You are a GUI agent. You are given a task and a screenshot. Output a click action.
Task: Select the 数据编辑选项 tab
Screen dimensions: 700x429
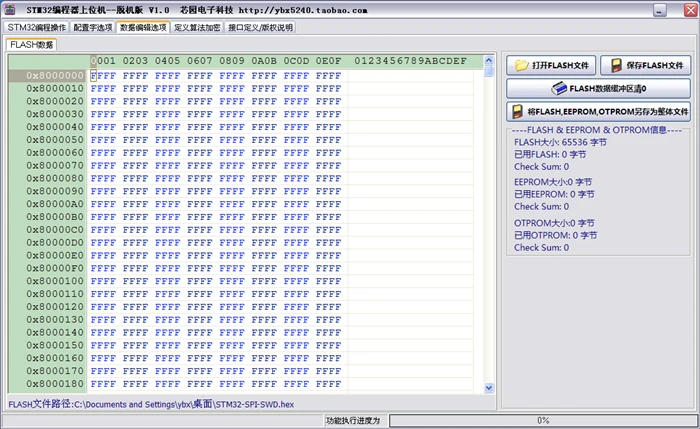[143, 27]
